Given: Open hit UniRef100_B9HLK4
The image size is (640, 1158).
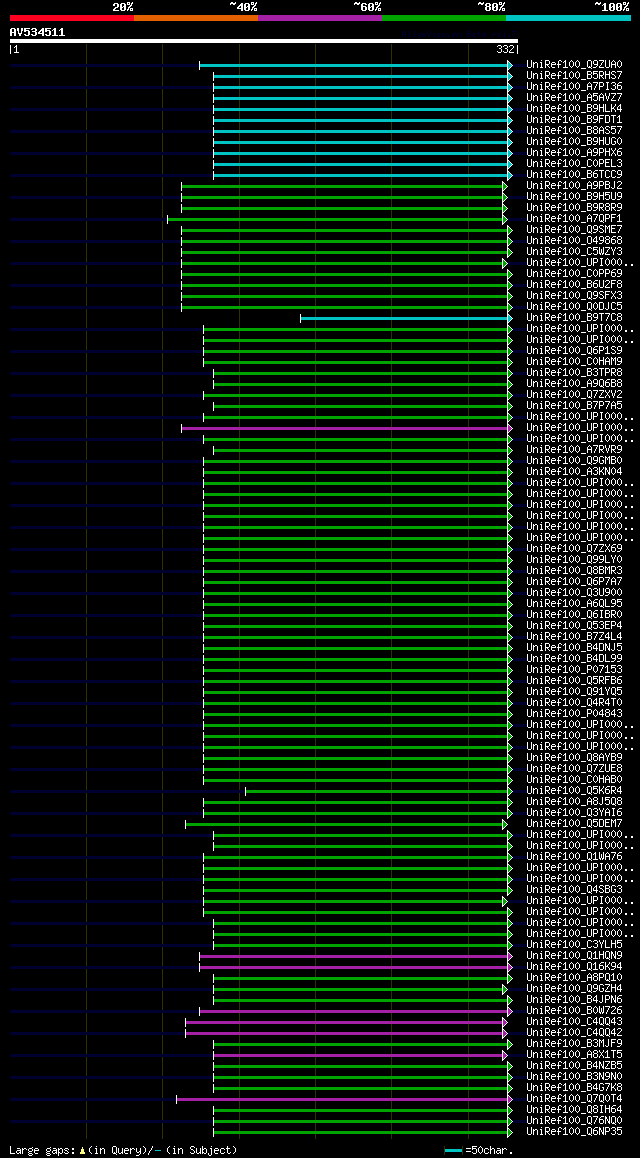Looking at the screenshot, I should 574,109.
